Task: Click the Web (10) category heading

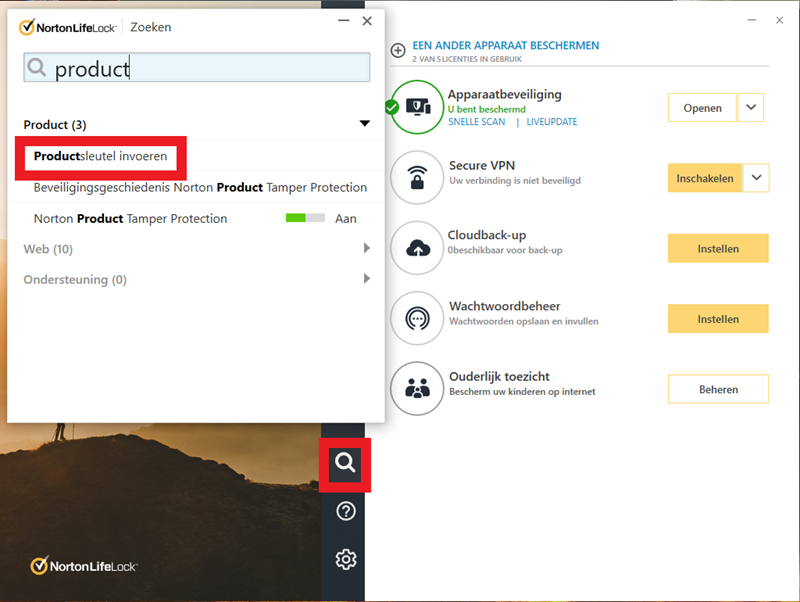Action: pyautogui.click(x=48, y=249)
